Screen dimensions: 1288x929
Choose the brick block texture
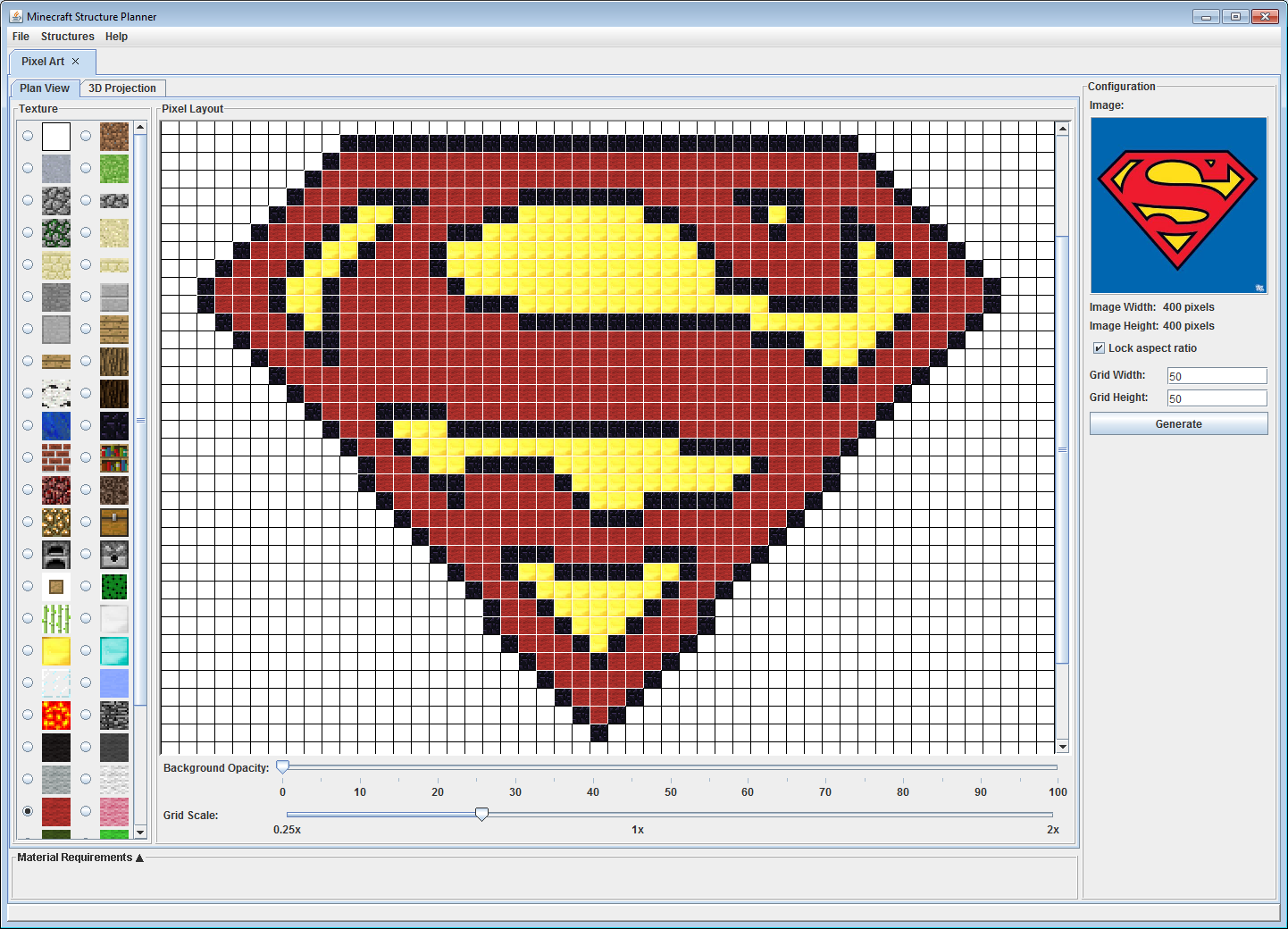[56, 458]
